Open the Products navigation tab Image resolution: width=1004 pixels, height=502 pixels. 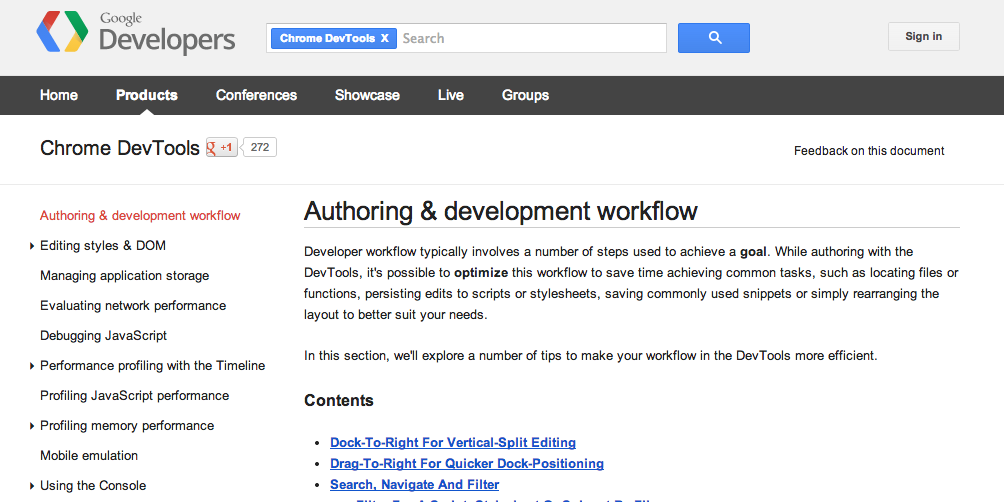click(146, 95)
